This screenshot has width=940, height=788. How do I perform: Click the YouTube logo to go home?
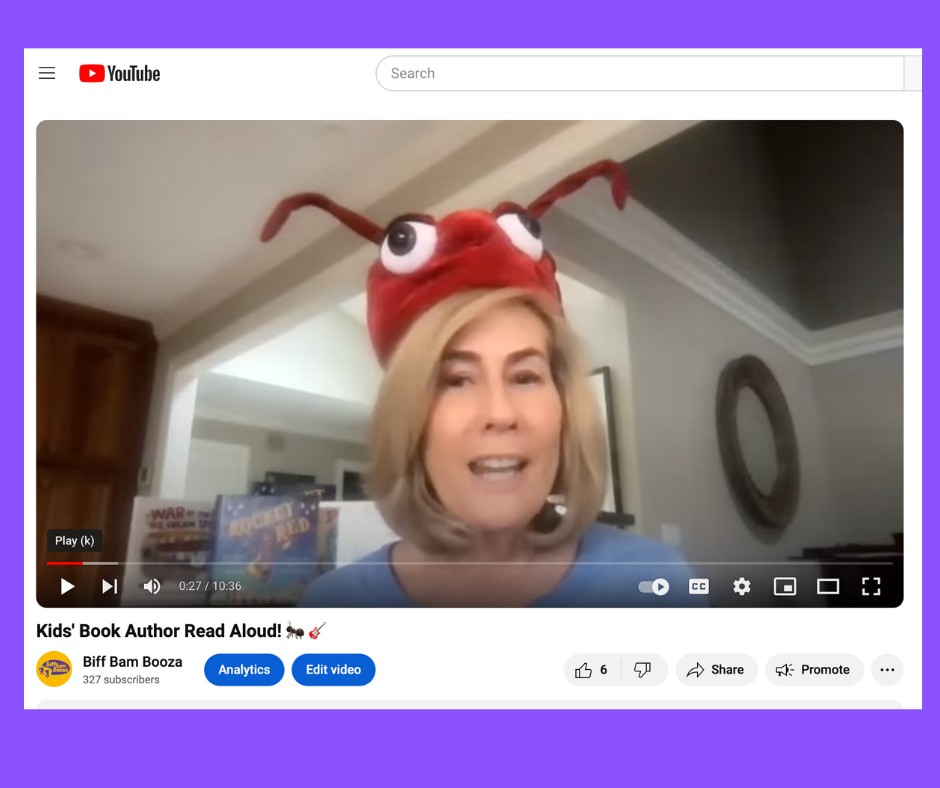pyautogui.click(x=120, y=73)
